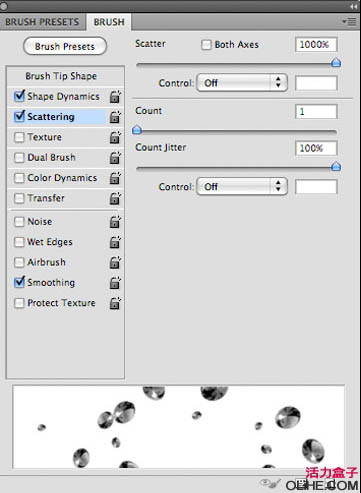Select the Brush tab
361x493 pixels.
(109, 22)
